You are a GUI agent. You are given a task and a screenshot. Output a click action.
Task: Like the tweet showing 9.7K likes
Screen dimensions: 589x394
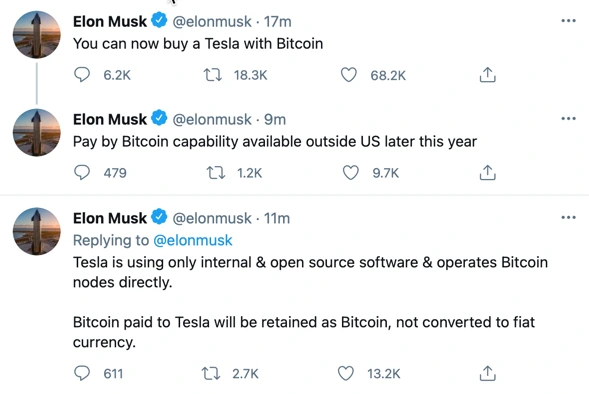(350, 173)
